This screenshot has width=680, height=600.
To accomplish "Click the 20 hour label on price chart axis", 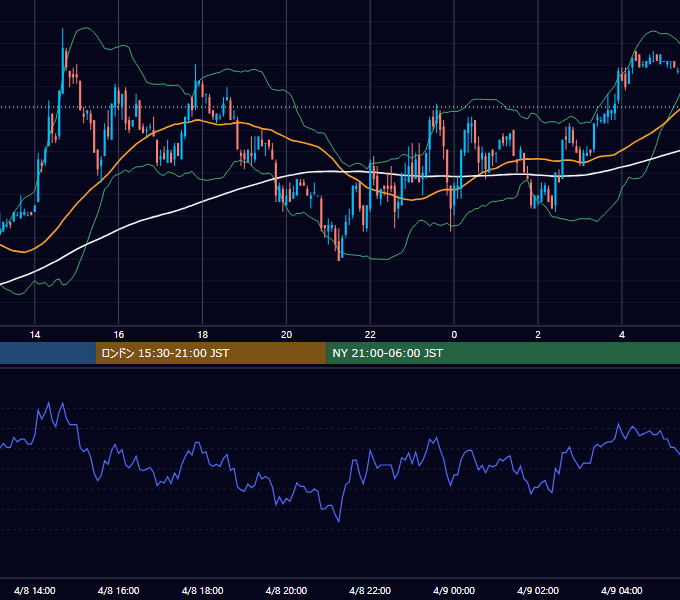I will click(x=286, y=335).
